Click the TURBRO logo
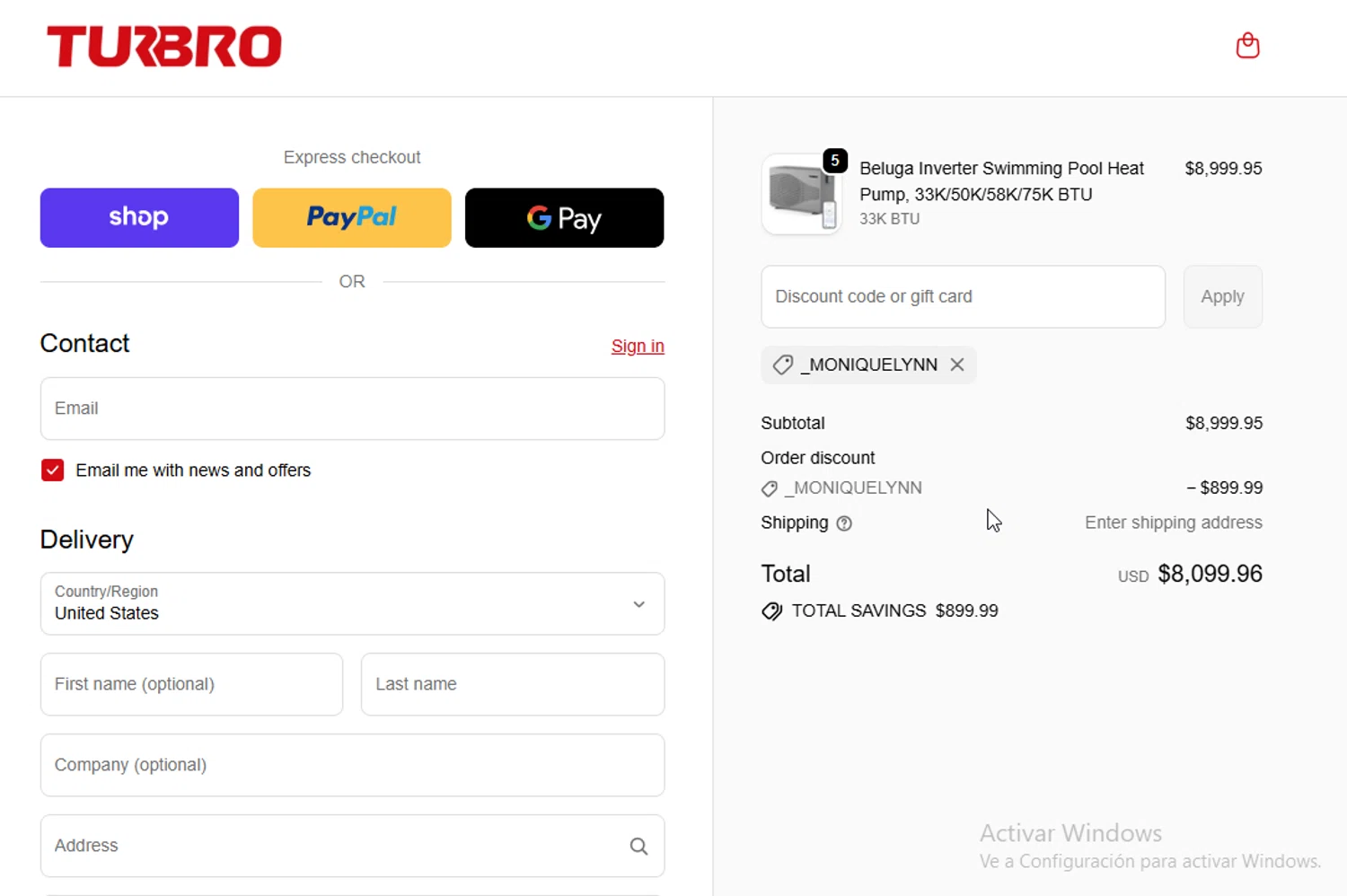Image resolution: width=1347 pixels, height=896 pixels. 164,47
